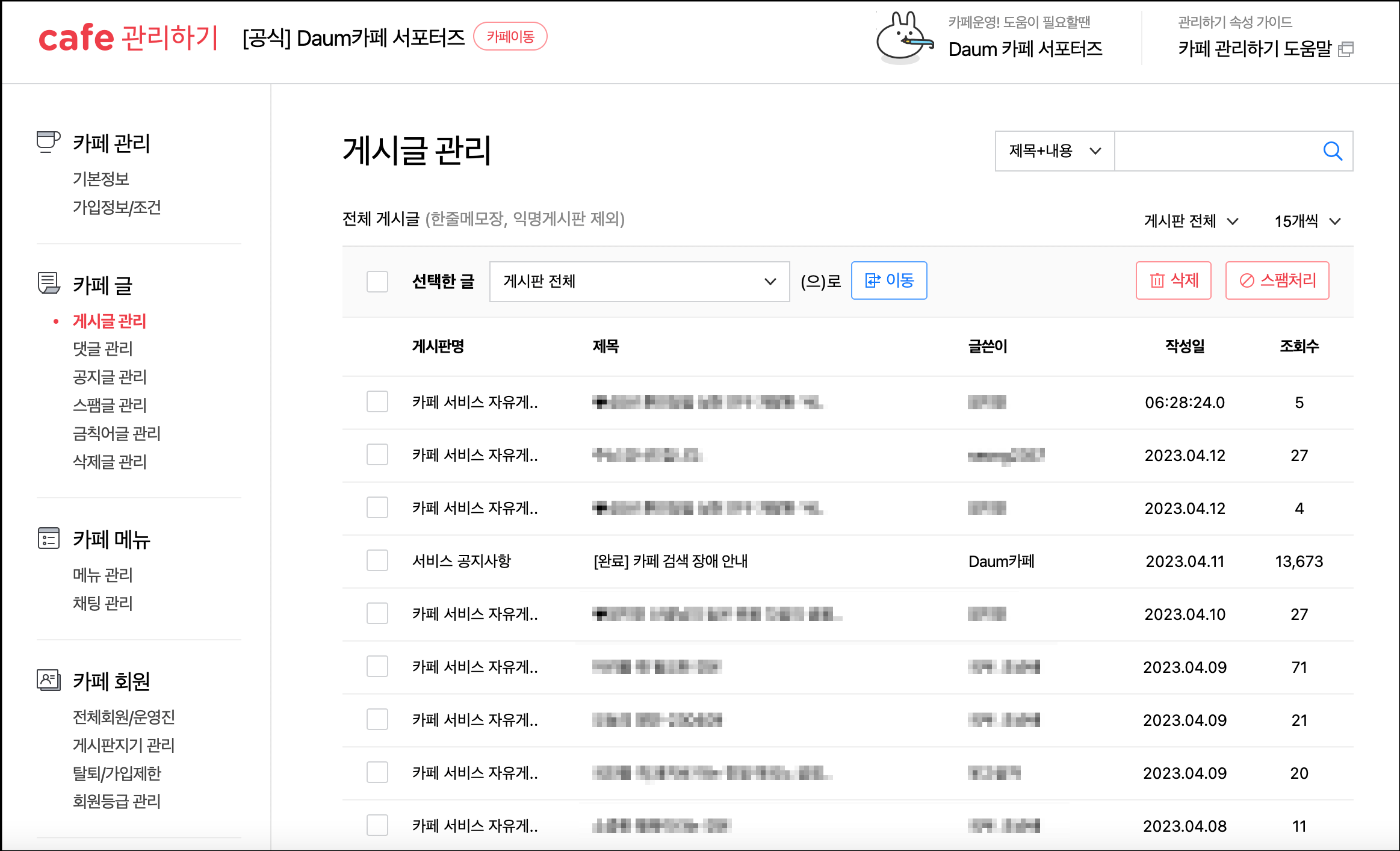Click the 카페 메뉴 list icon

(x=48, y=538)
